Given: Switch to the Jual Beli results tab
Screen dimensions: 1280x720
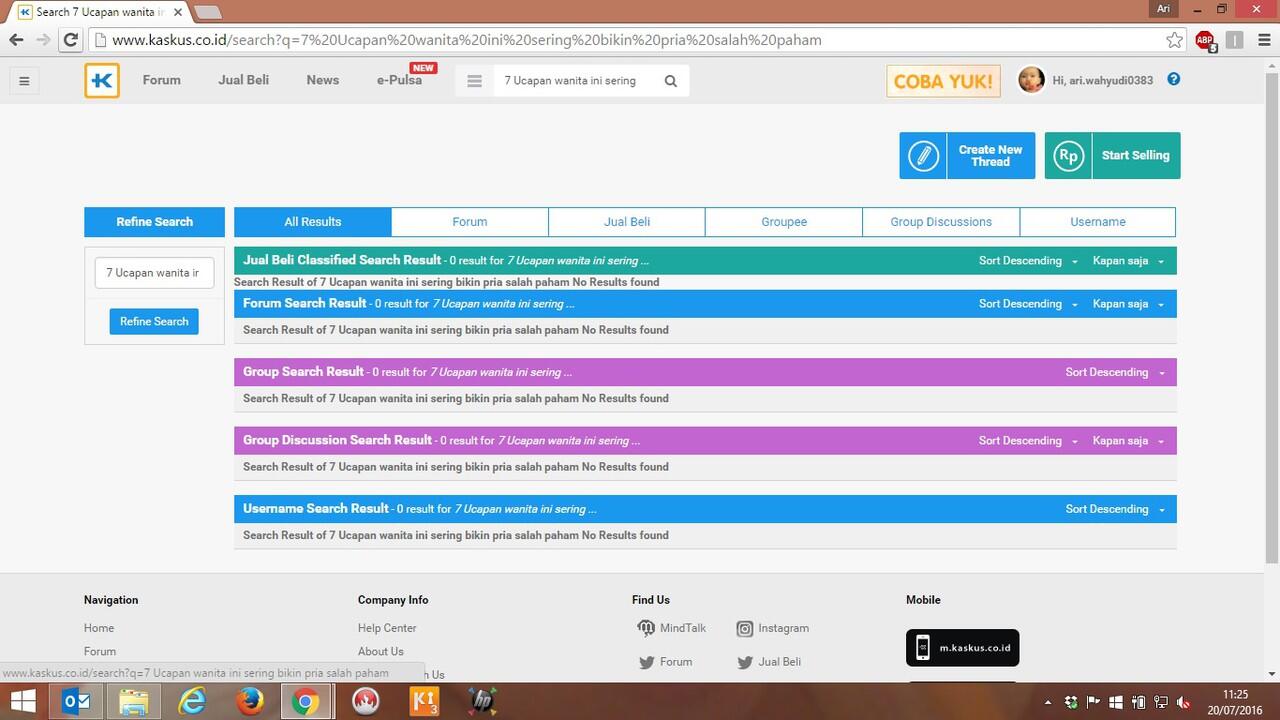Looking at the screenshot, I should click(627, 222).
